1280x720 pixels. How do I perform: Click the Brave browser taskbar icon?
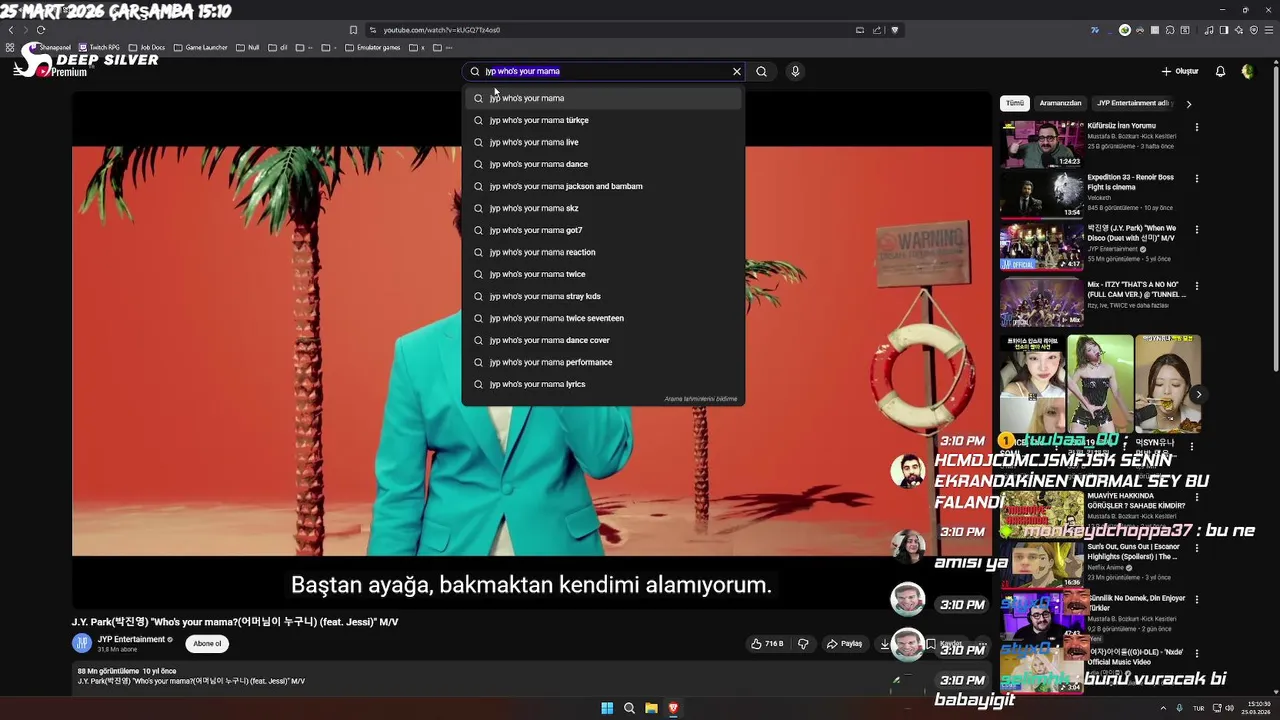(673, 708)
